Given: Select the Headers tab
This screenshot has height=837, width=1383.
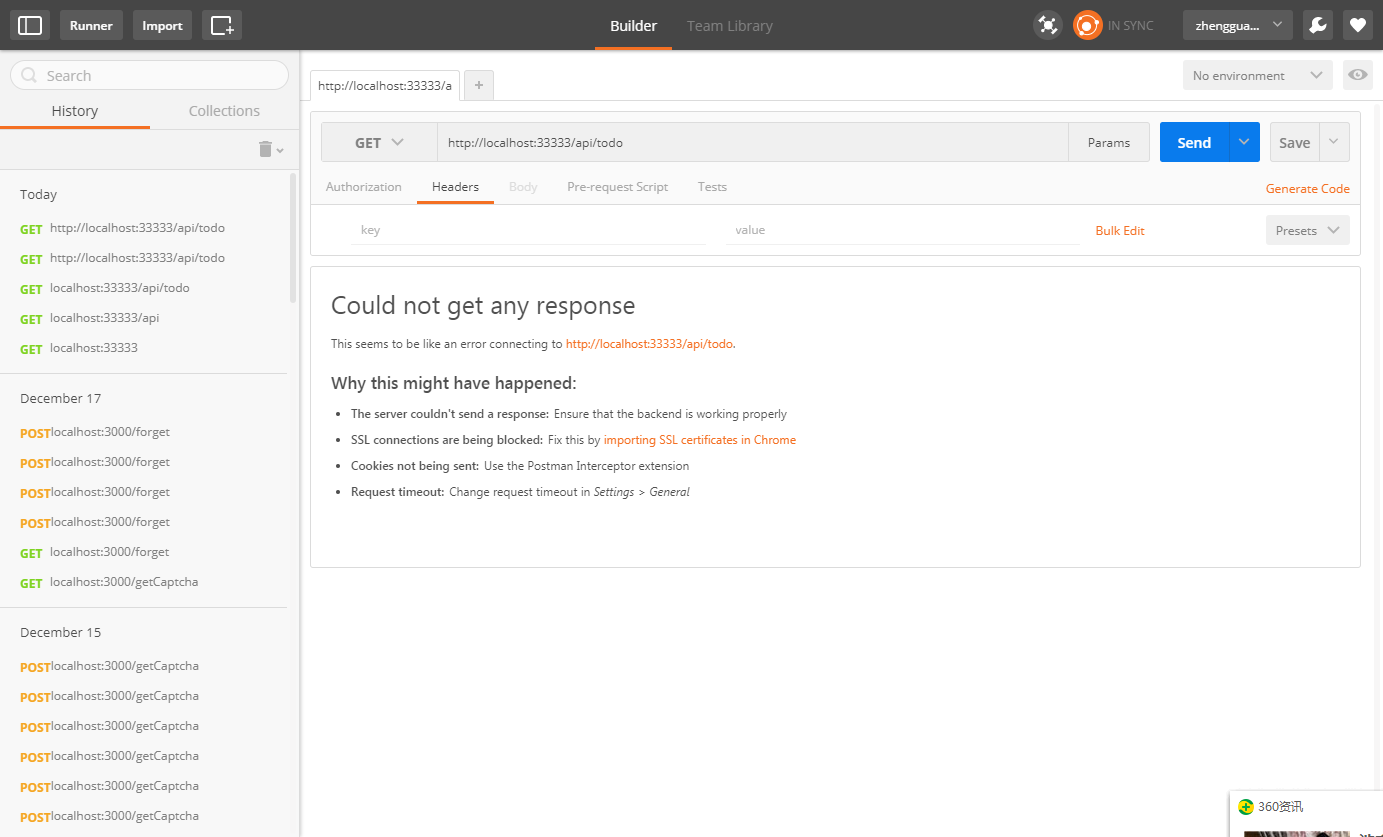Looking at the screenshot, I should (x=455, y=187).
